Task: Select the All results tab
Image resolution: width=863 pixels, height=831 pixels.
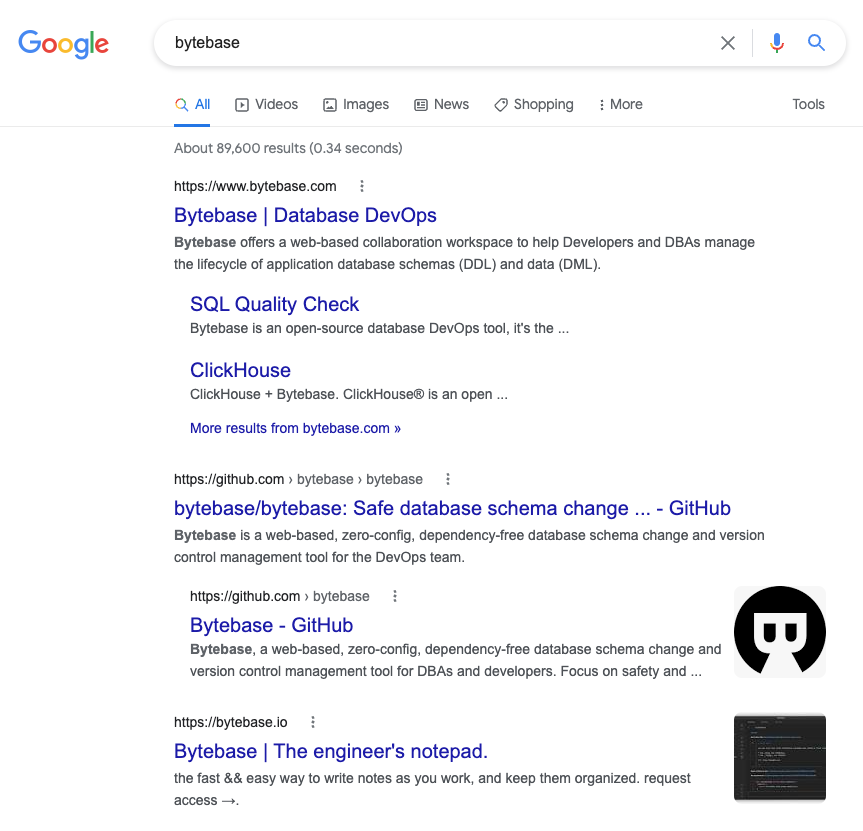Action: point(192,105)
